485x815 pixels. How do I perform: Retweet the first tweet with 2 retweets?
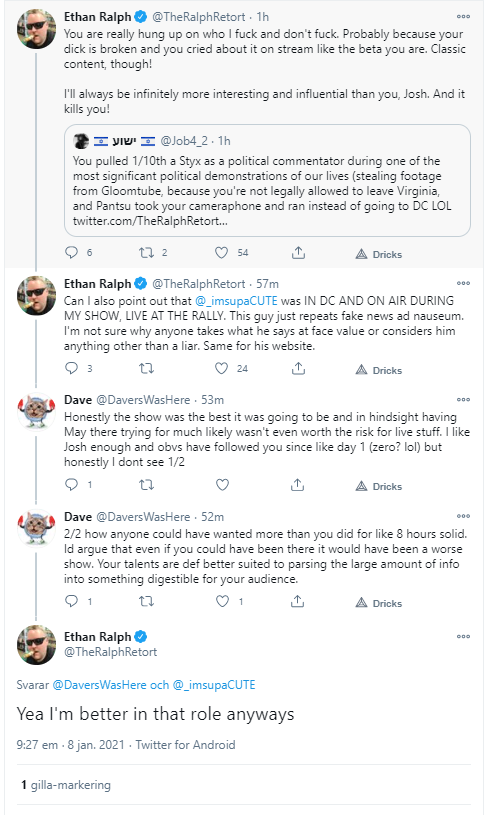146,253
